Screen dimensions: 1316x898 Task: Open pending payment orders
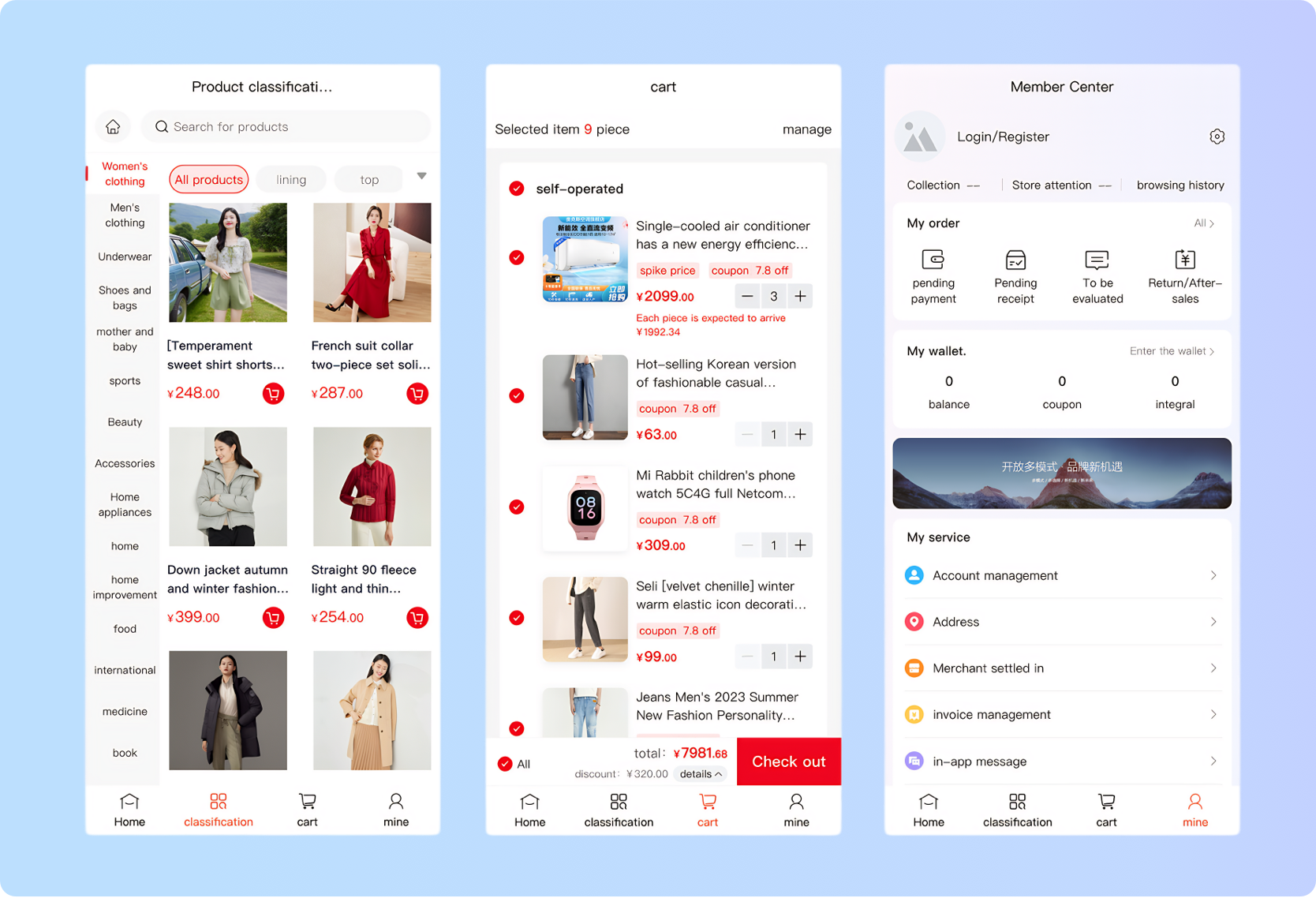[933, 276]
